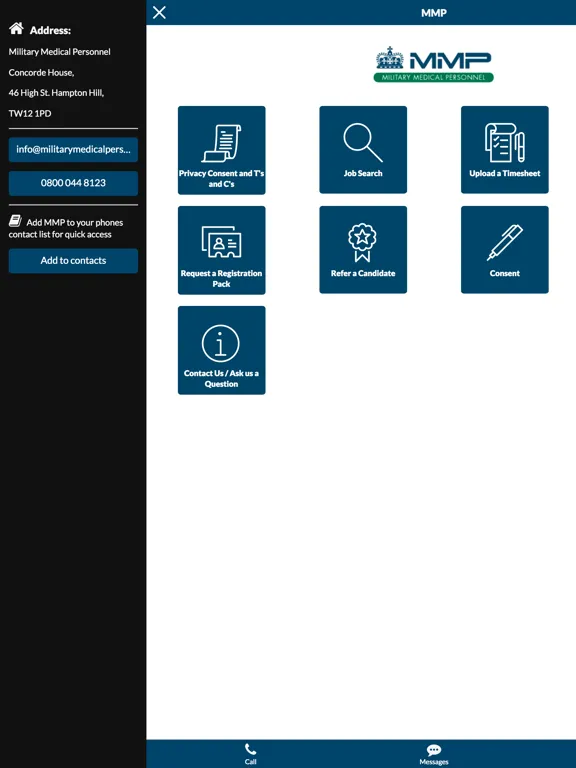Open Privacy Consent and T's and C's tile
This screenshot has height=768, width=576.
point(221,150)
